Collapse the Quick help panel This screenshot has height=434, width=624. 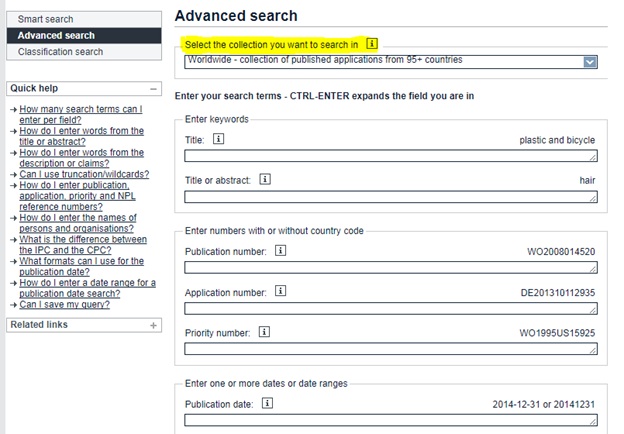point(153,89)
